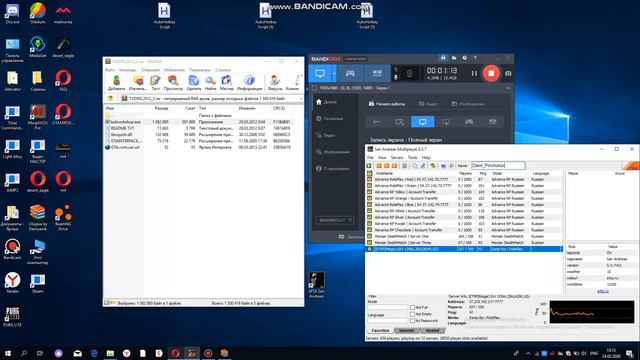Open Video section in Bandicam sidebar
640x360 pixels.
[326, 135]
